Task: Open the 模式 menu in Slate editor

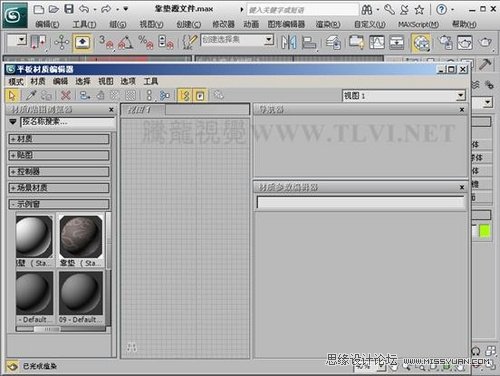Action: [16, 81]
